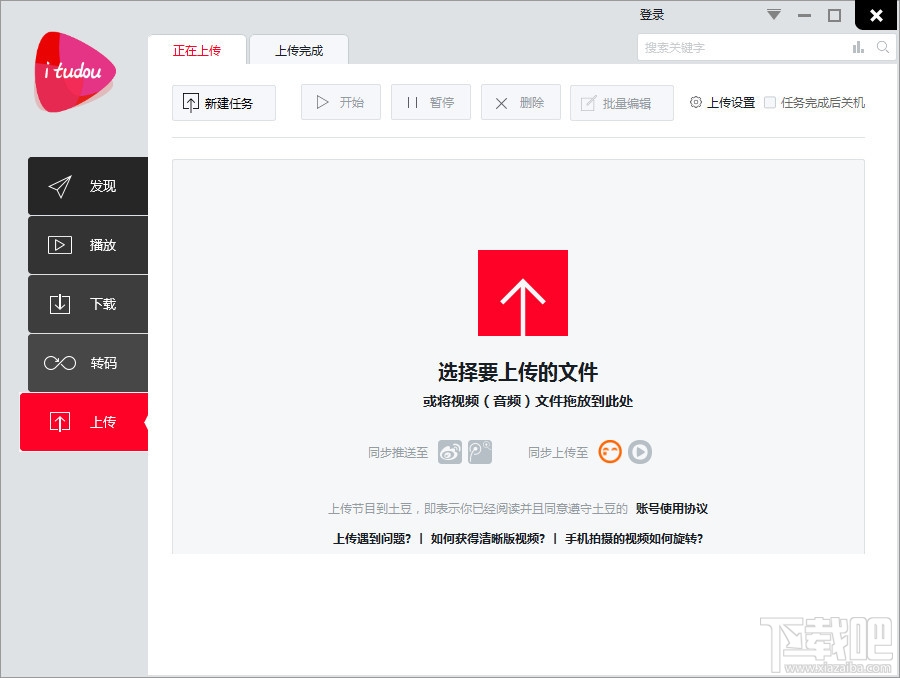Open the 发现 (Discover) sidebar section
Viewport: 900px width, 678px height.
coord(88,186)
